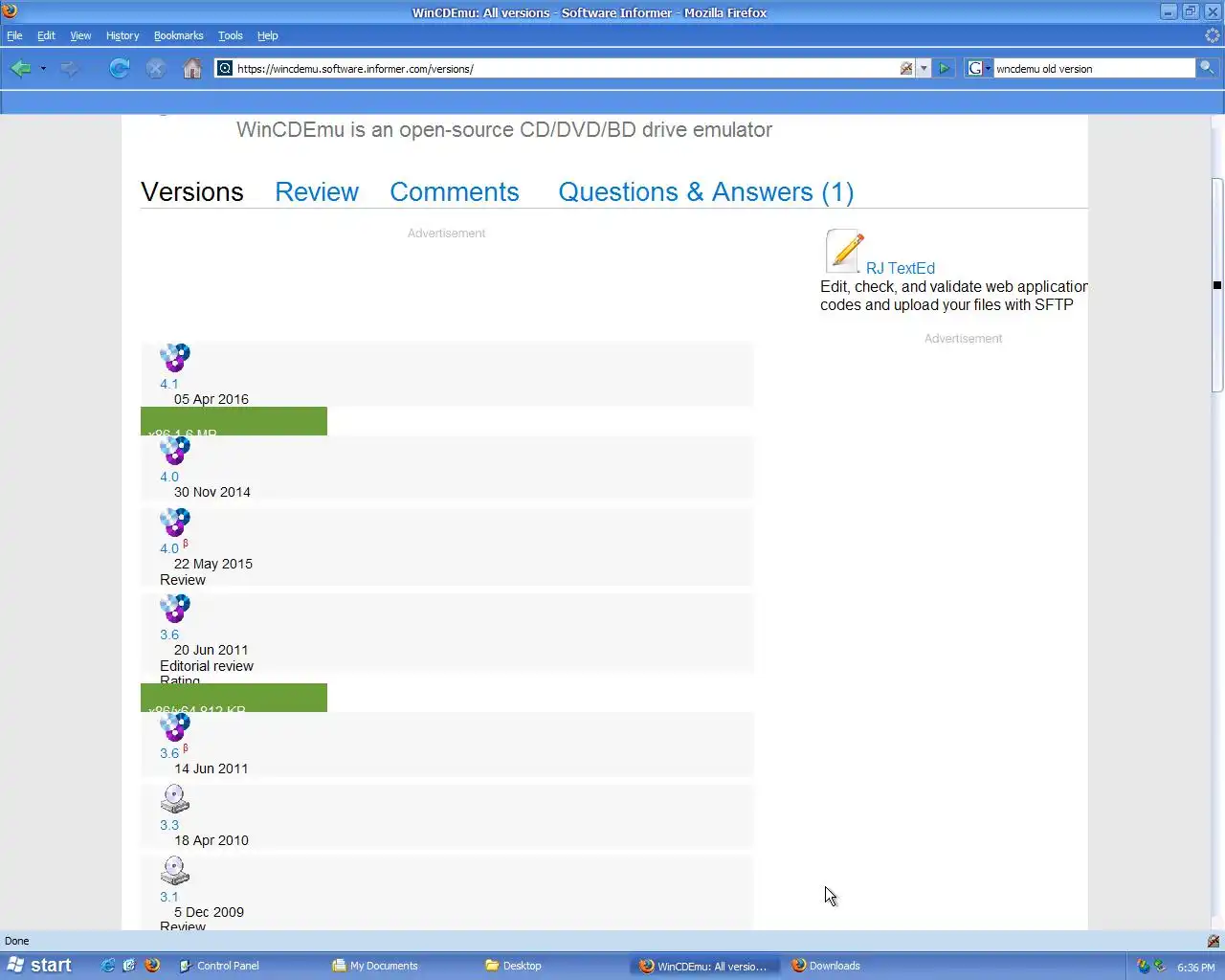Go back with the green Back arrow
This screenshot has width=1225, height=980.
coord(20,68)
